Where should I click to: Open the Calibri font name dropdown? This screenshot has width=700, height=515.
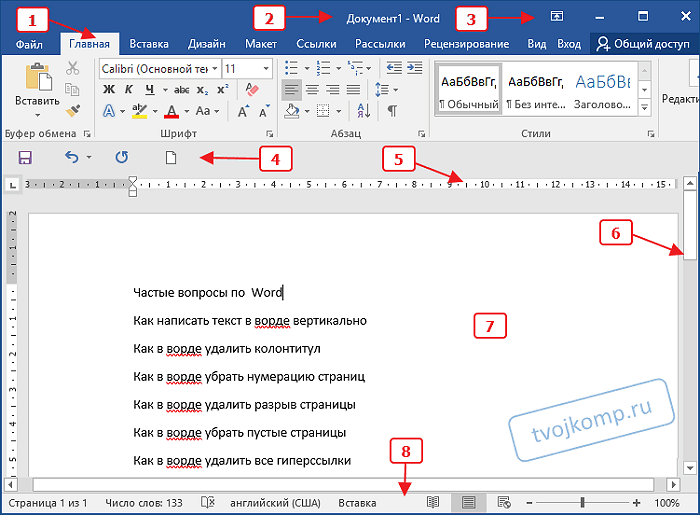click(x=215, y=69)
